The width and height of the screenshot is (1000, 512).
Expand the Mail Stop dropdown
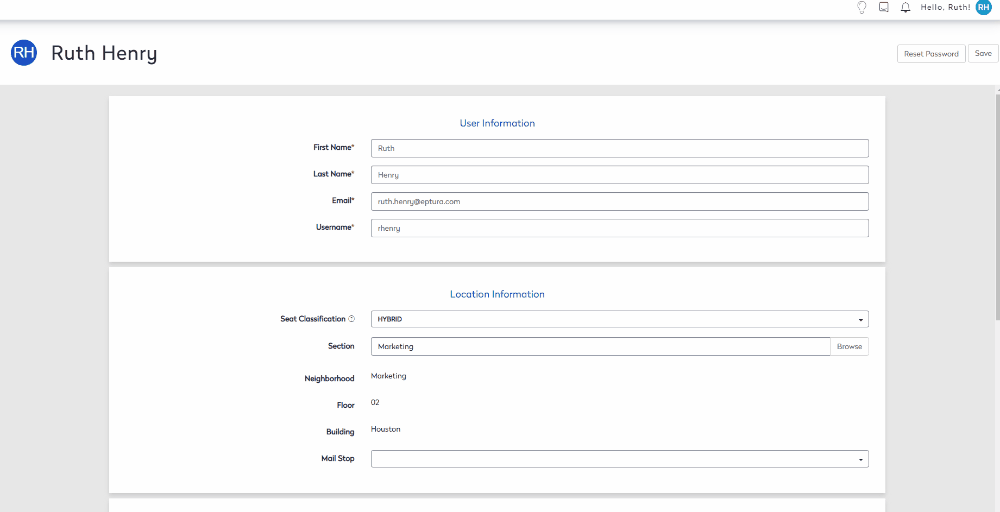tap(619, 459)
